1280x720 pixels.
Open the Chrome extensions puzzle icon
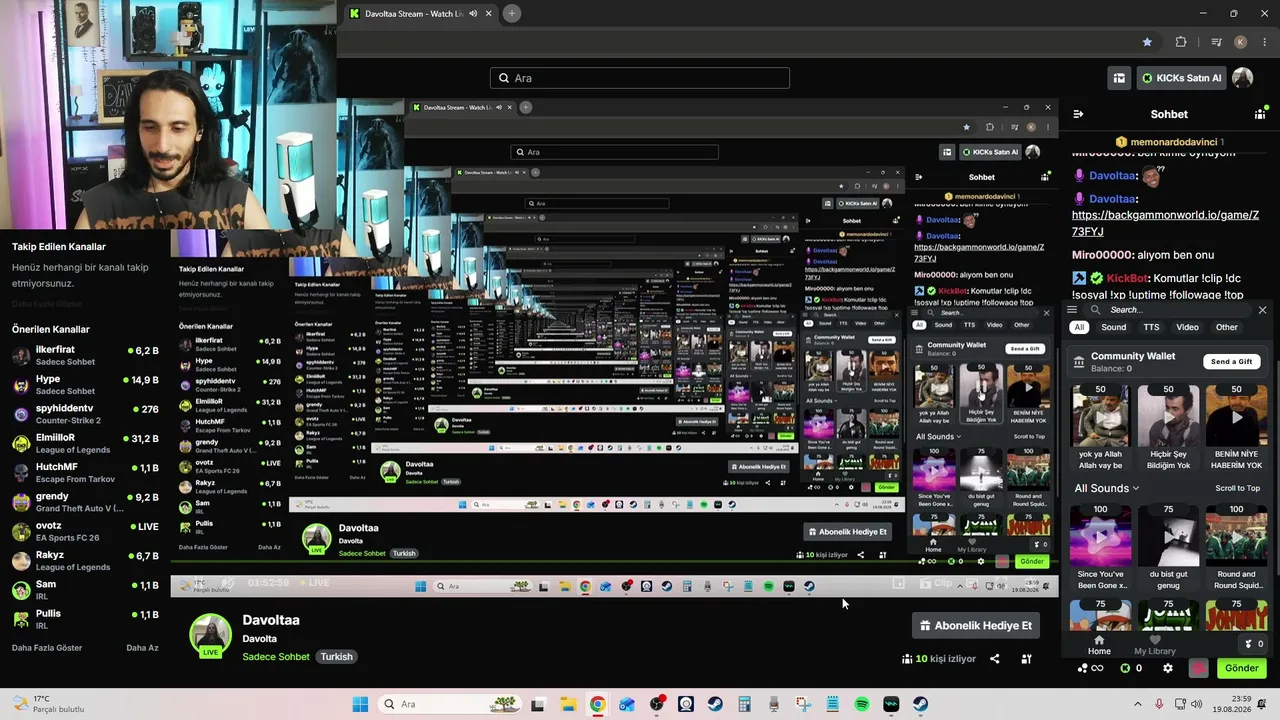pos(1181,42)
